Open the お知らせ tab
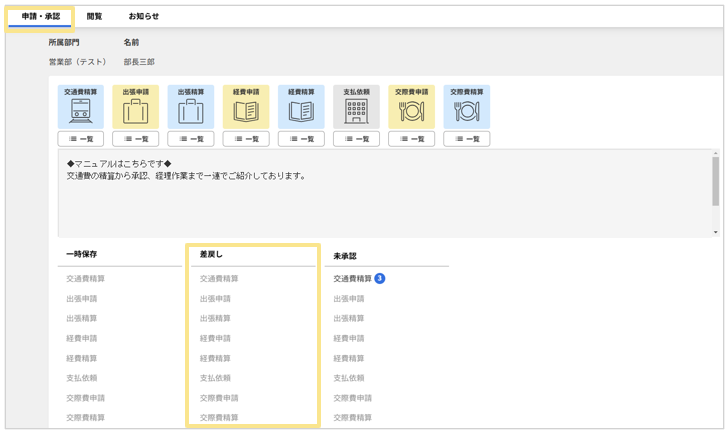This screenshot has height=433, width=728. point(144,17)
